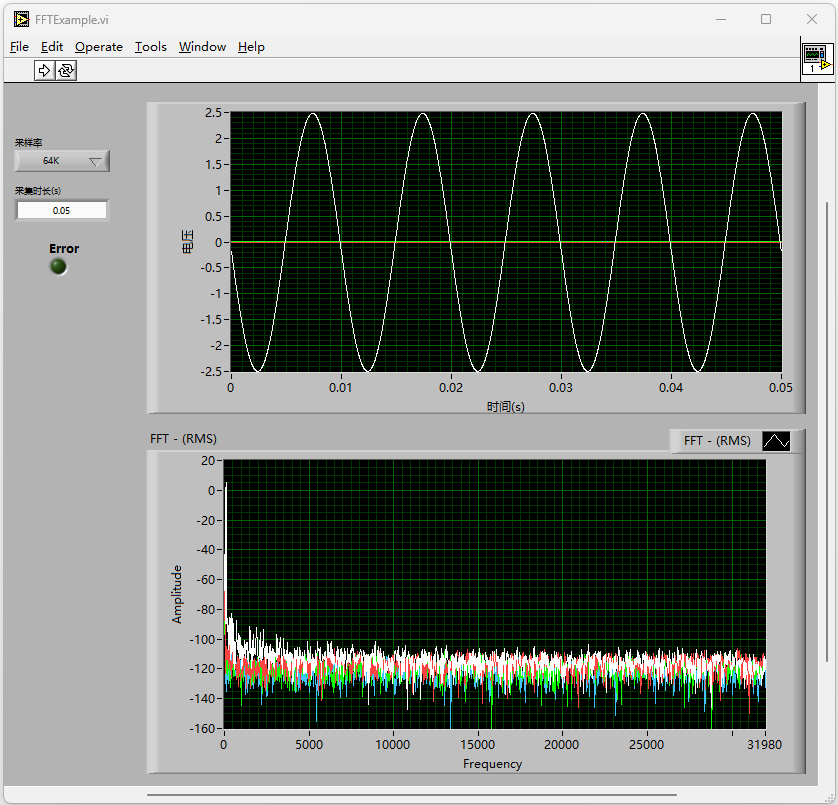Click the round Error LED indicator

[59, 266]
